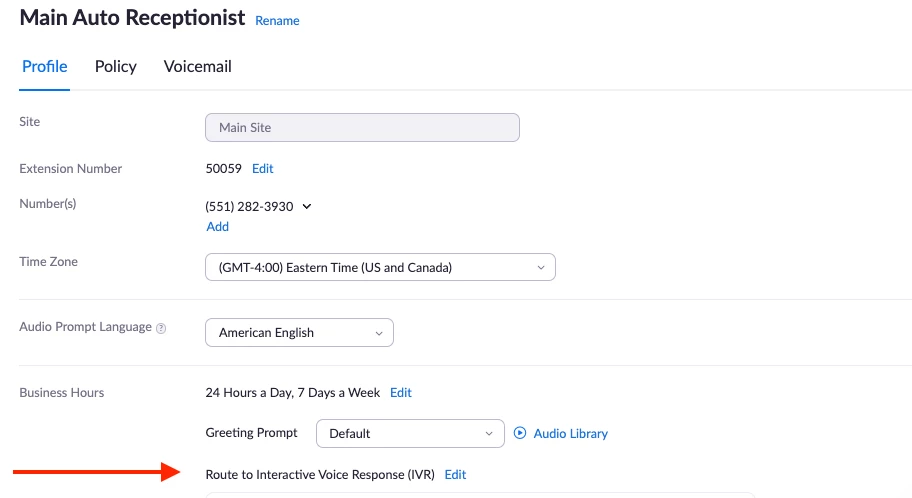Click the Main Auto Receptionist heading

(x=132, y=18)
